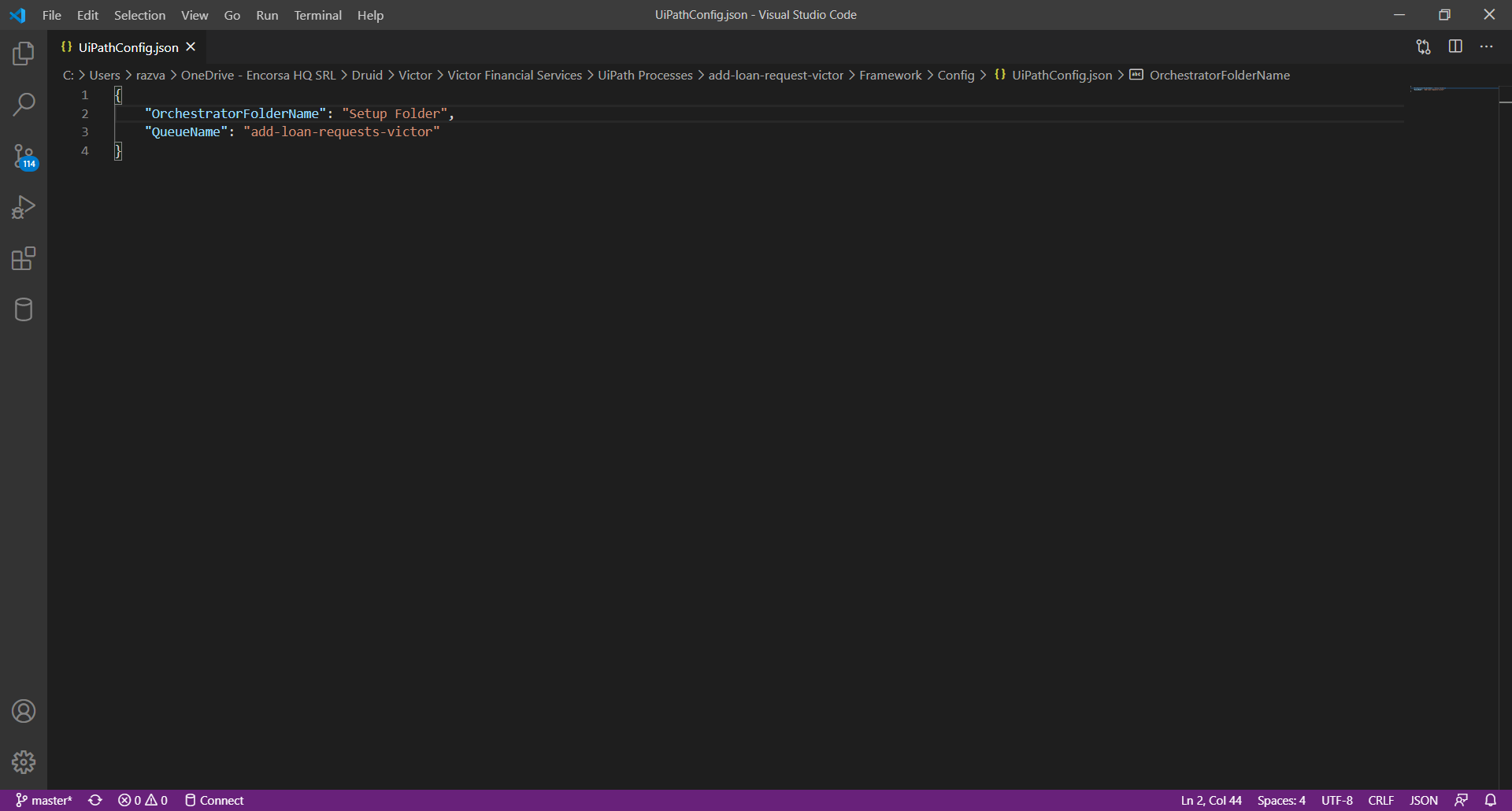Click line number 3 in the gutter
The width and height of the screenshot is (1512, 811).
coord(85,131)
